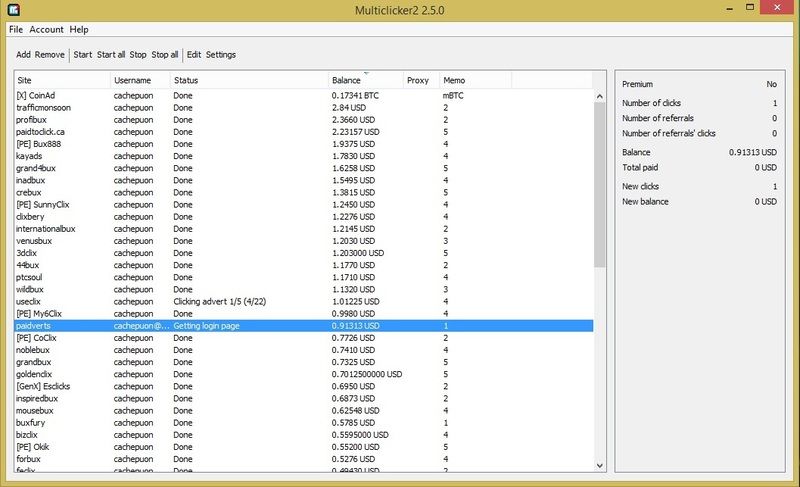Click the highlighted paidverts row
The height and width of the screenshot is (487, 800).
click(304, 326)
